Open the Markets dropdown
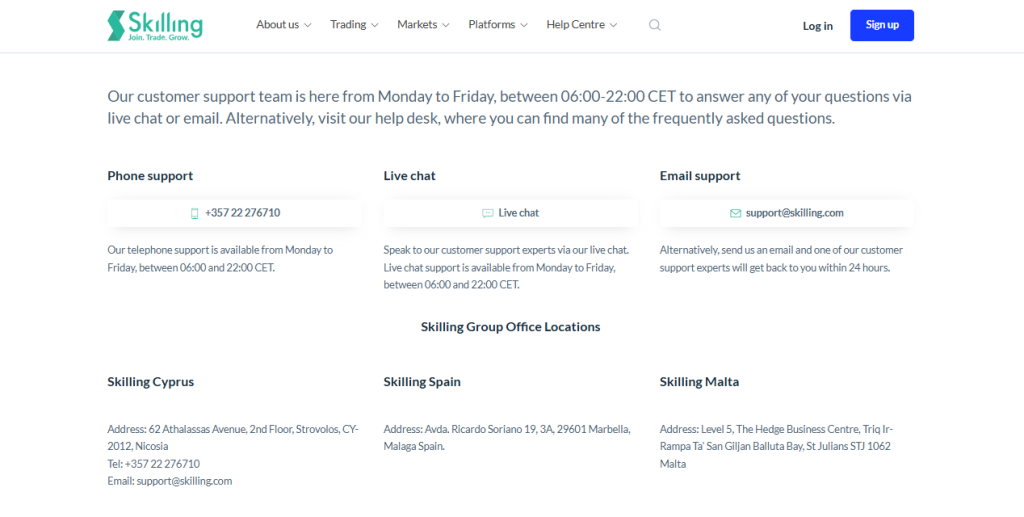 (423, 25)
